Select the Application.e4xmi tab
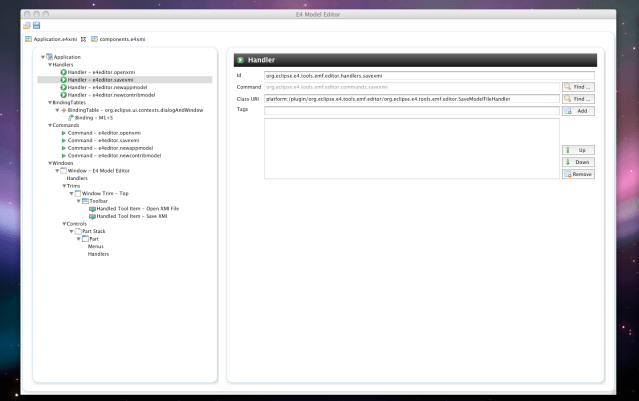The image size is (639, 401). 50,38
